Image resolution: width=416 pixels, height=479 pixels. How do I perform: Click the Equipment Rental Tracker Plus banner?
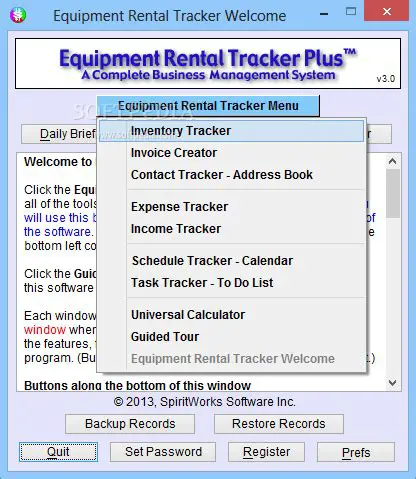point(208,64)
